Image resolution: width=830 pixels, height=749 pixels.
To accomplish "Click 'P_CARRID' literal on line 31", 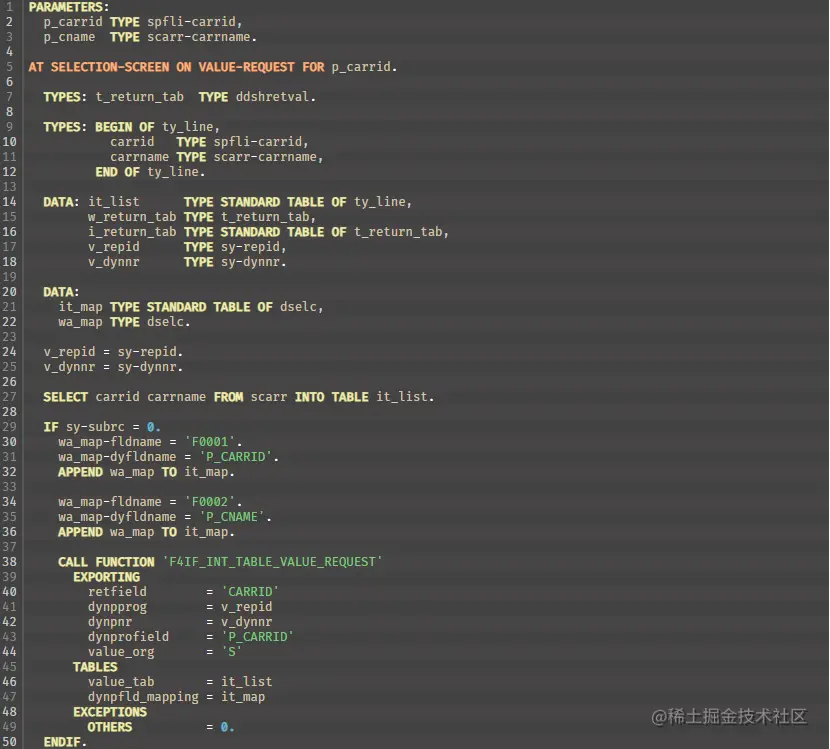I will (x=235, y=457).
